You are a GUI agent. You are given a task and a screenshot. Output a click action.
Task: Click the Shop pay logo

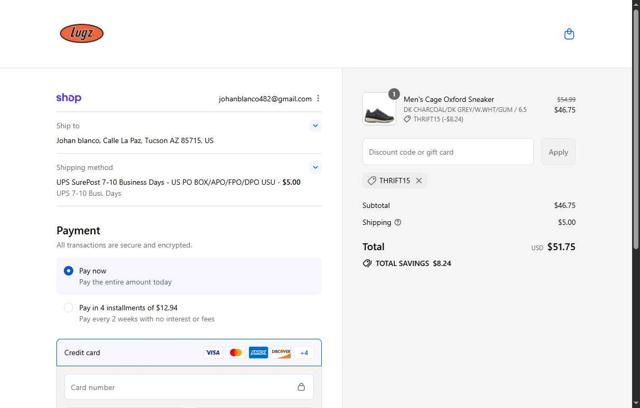69,98
